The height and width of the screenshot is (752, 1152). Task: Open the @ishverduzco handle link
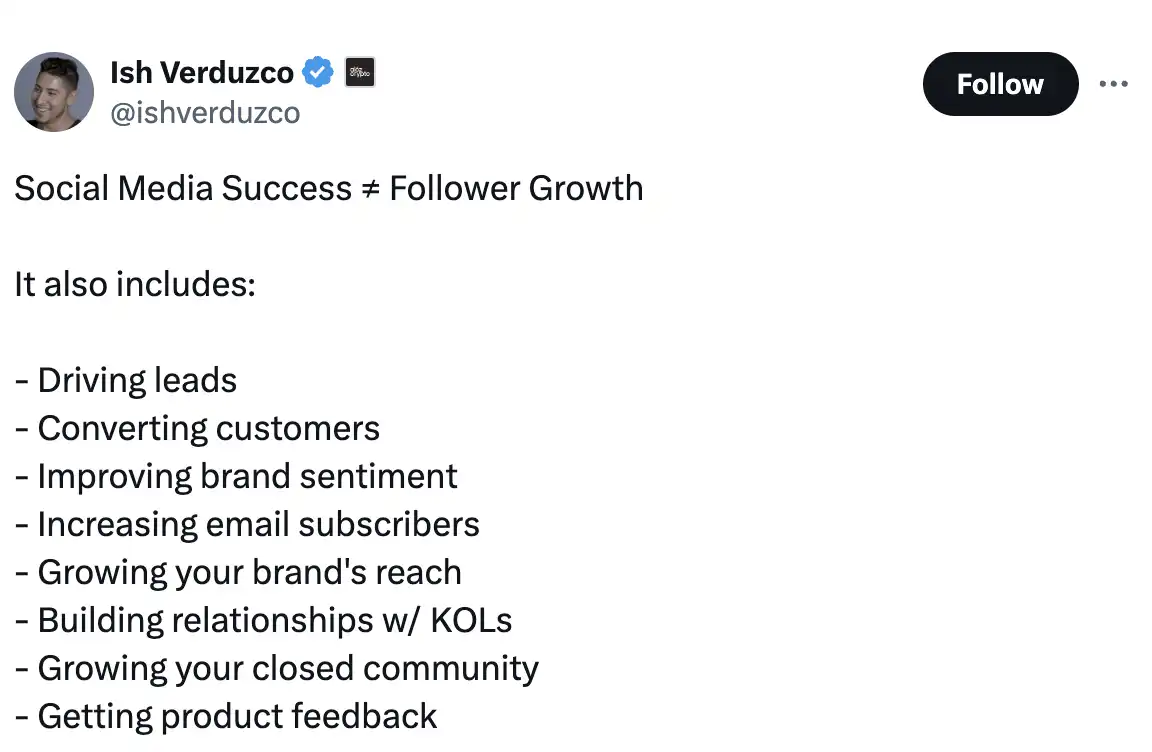[x=204, y=113]
